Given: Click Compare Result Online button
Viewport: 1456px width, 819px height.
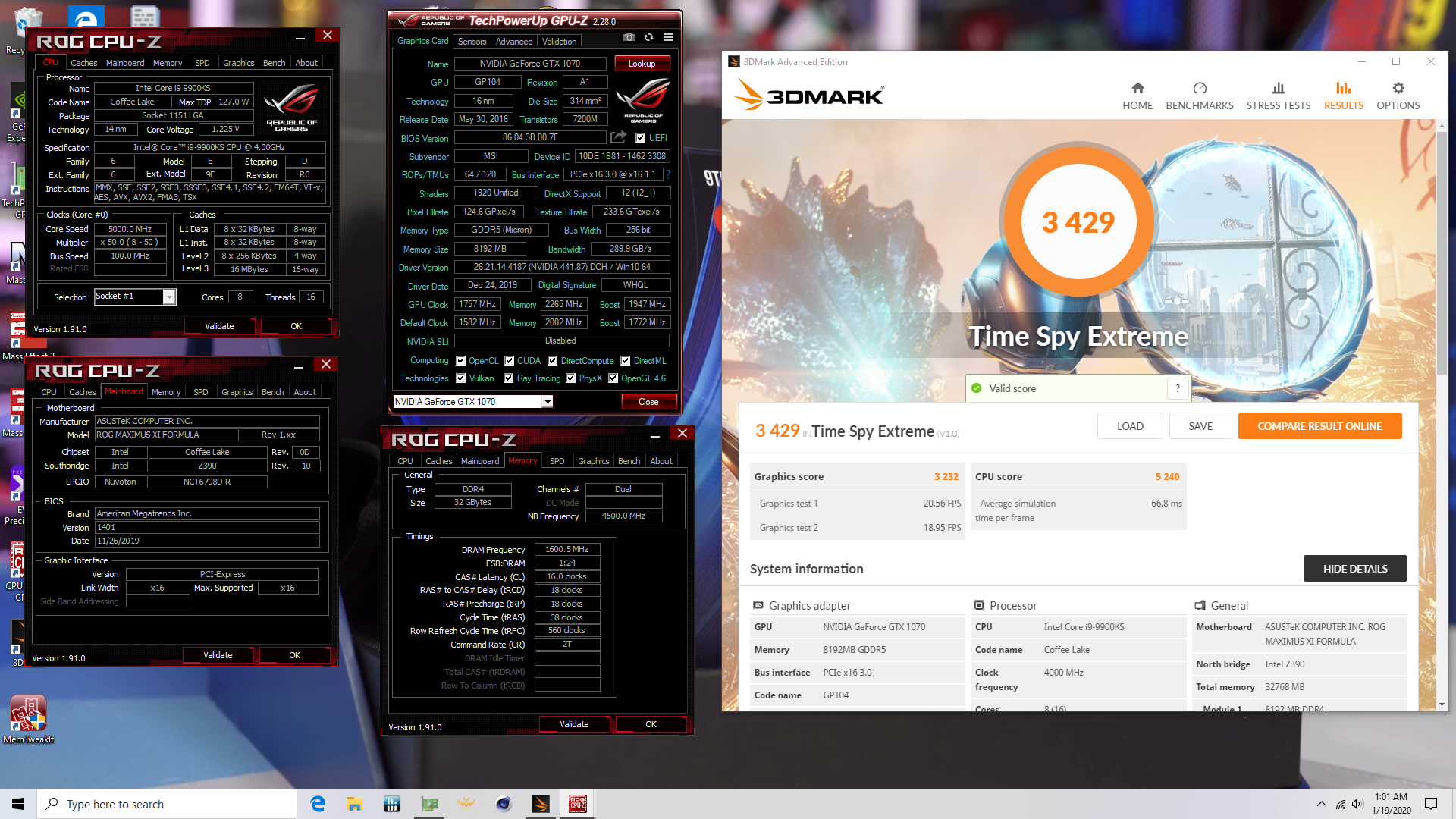Looking at the screenshot, I should pyautogui.click(x=1319, y=426).
